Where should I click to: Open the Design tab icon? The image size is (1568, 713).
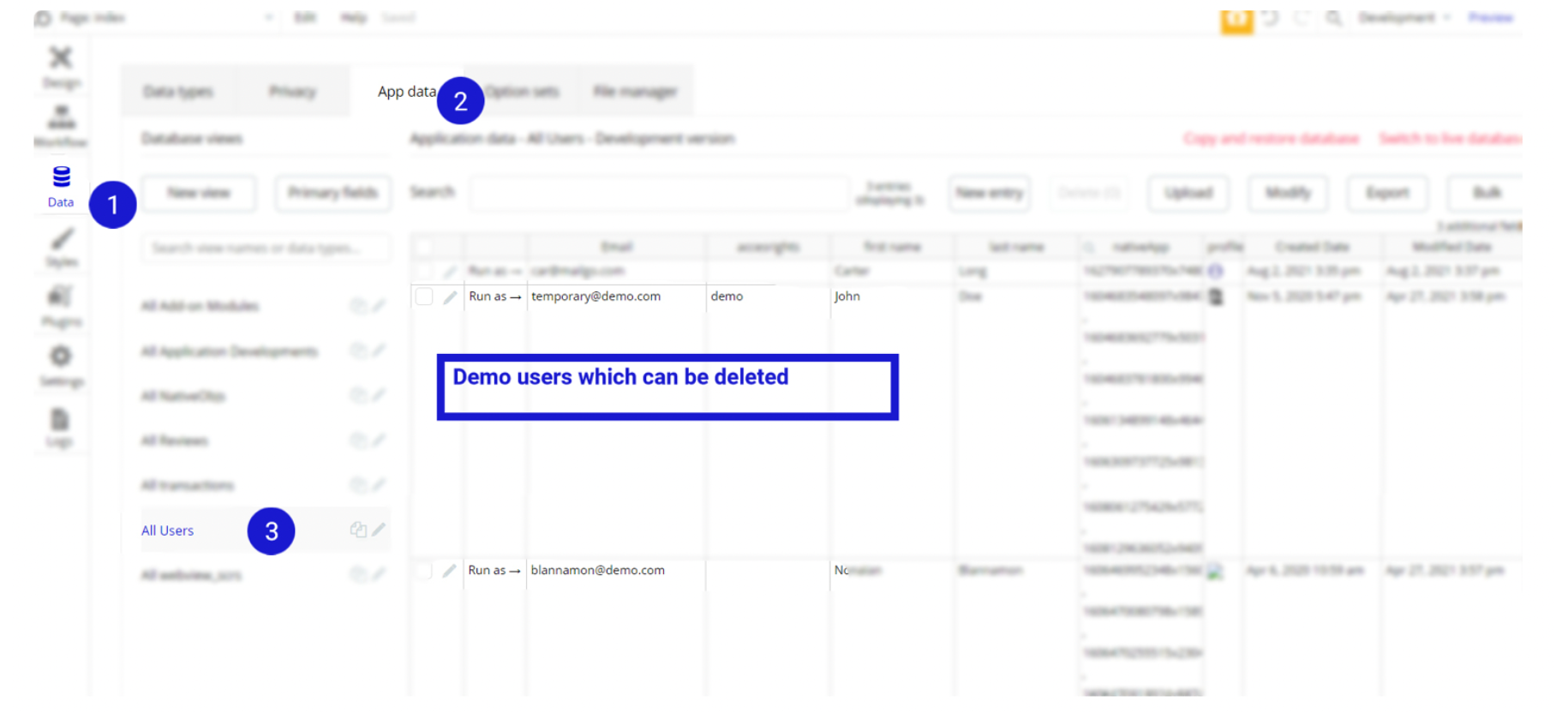(61, 68)
